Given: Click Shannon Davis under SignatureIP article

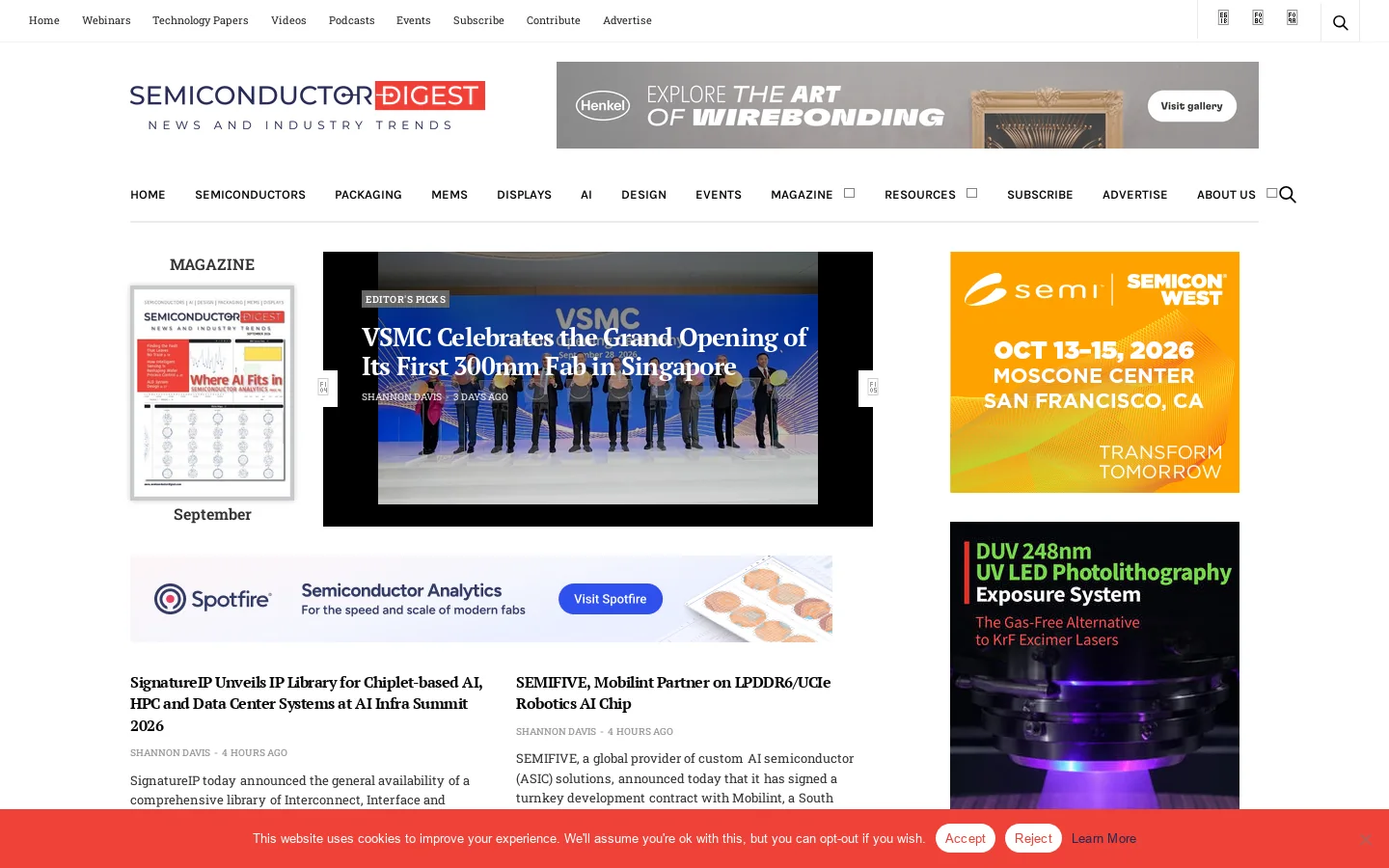Looking at the screenshot, I should pos(170,753).
